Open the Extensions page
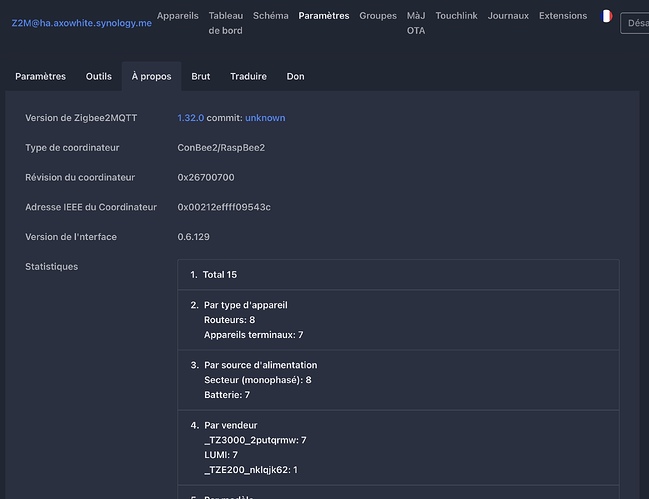This screenshot has width=649, height=499. coord(563,16)
